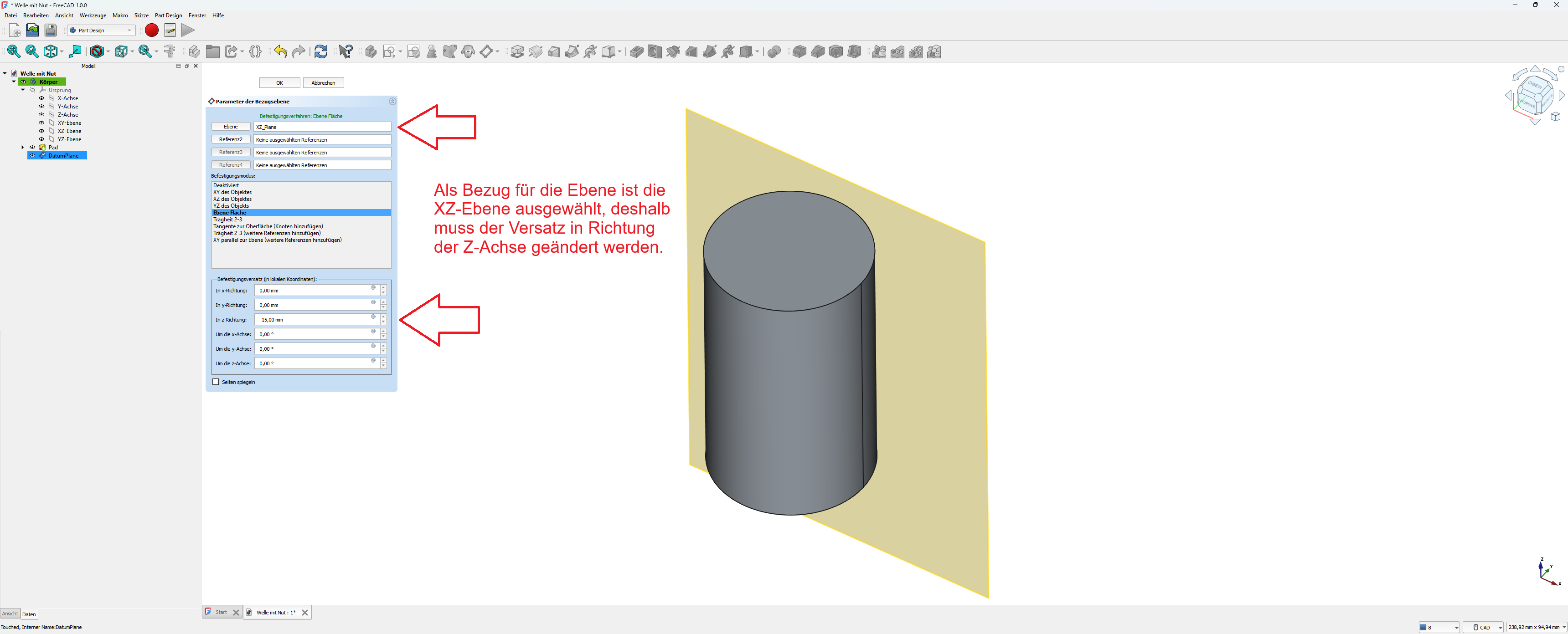Toggle visibility of Z-Achse
The height and width of the screenshot is (634, 1568).
click(41, 114)
